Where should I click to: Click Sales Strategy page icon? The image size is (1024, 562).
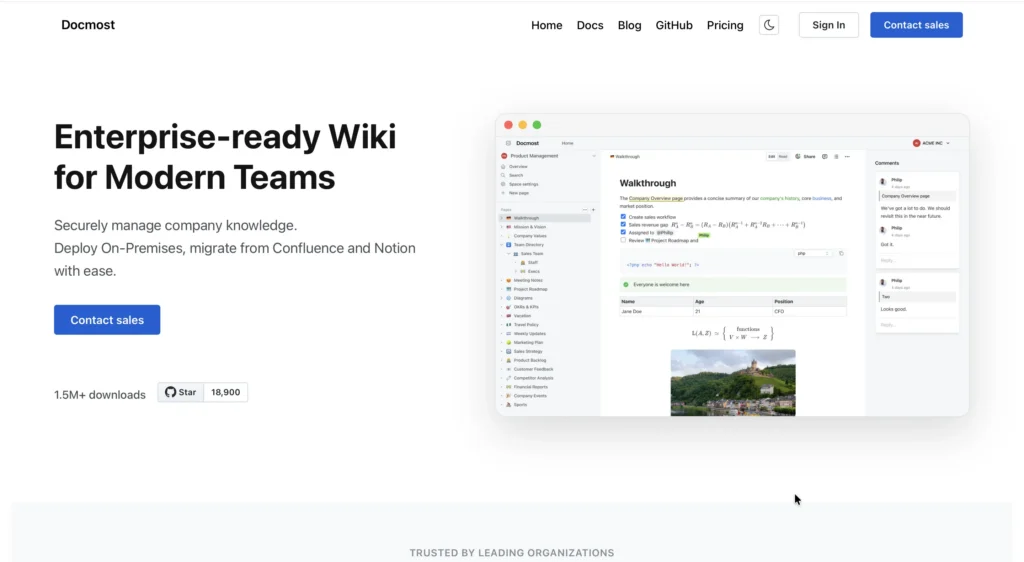[509, 351]
